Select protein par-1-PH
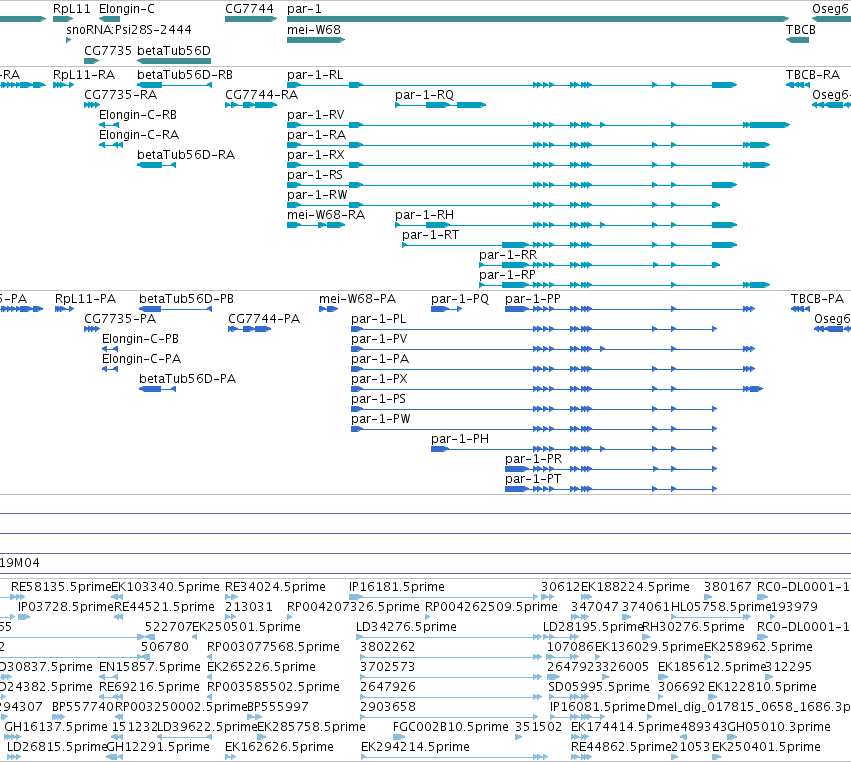 pos(574,449)
